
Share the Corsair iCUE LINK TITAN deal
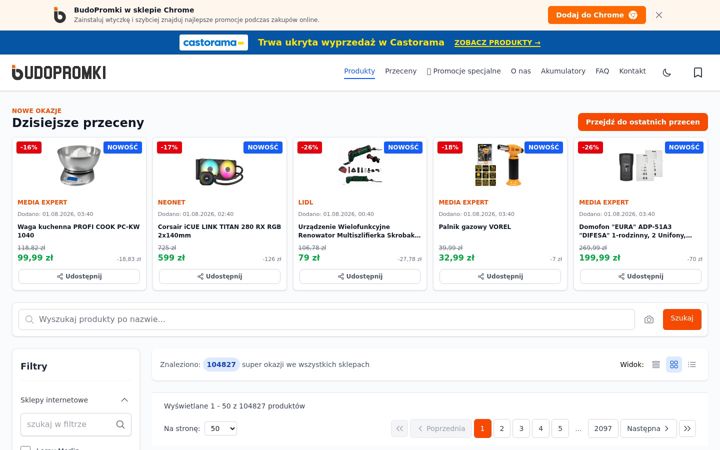click(x=219, y=276)
